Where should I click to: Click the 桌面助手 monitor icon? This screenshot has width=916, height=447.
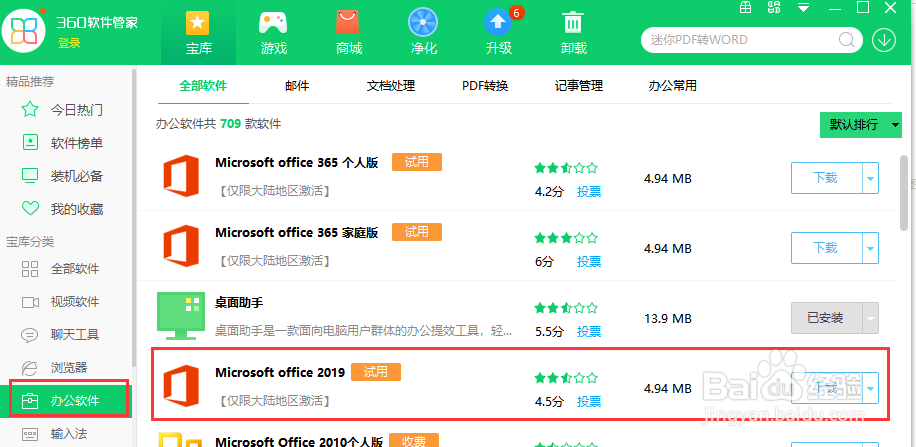[181, 316]
